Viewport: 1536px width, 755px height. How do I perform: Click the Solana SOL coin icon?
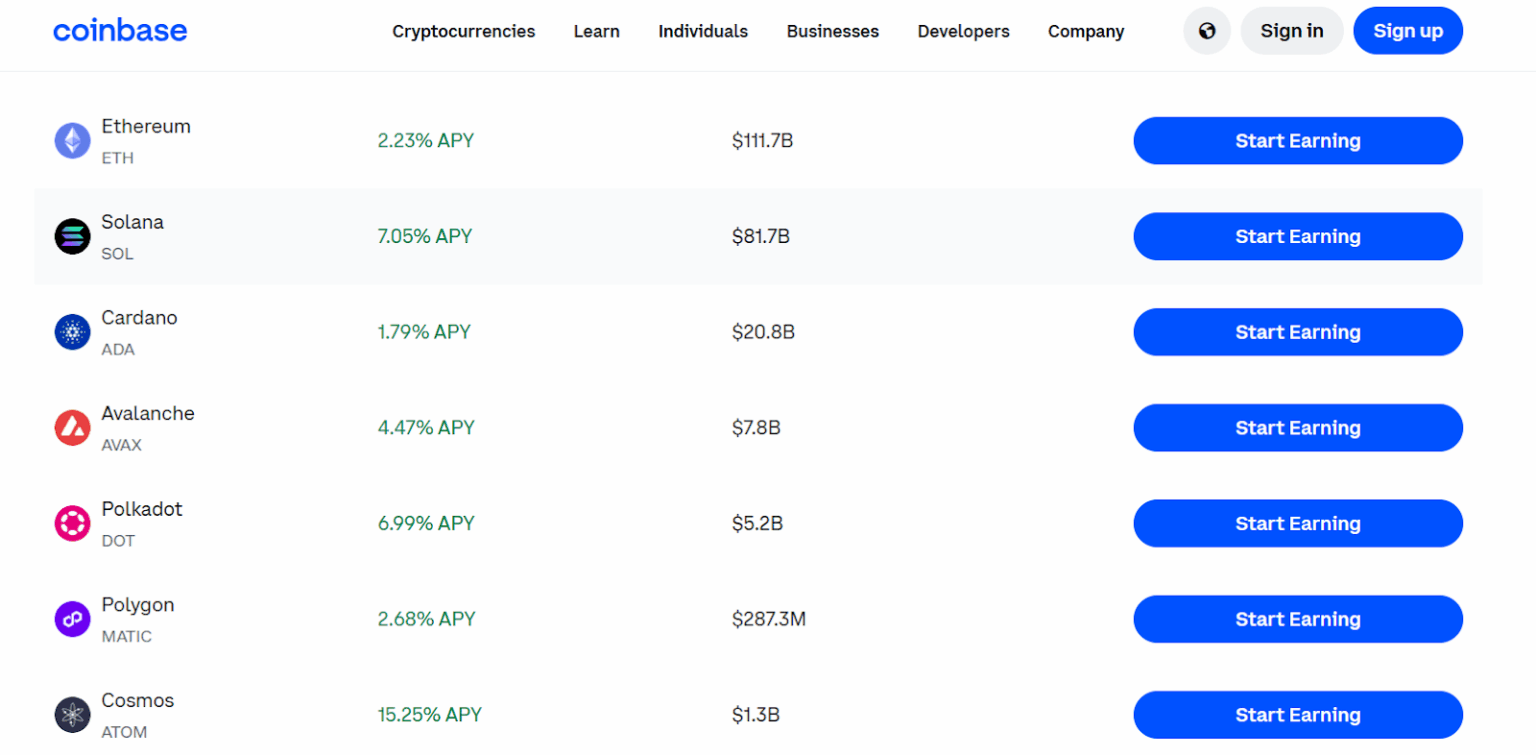pyautogui.click(x=72, y=236)
